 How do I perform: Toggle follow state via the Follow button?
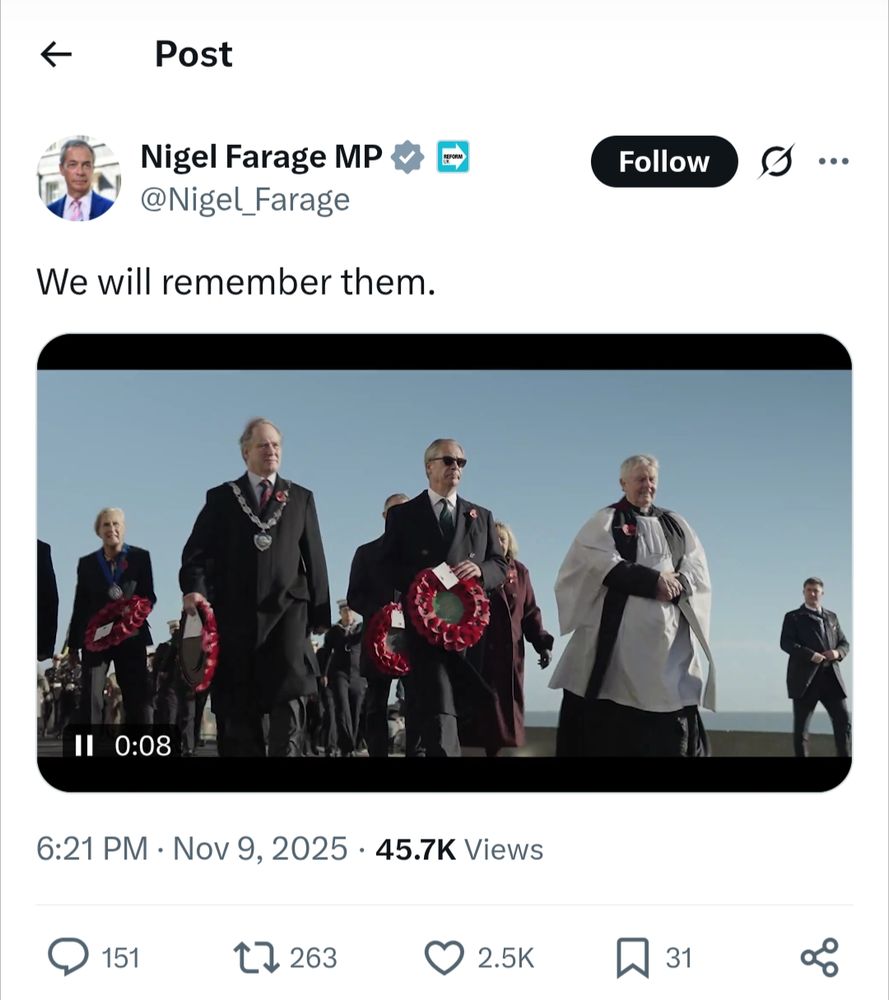(663, 160)
